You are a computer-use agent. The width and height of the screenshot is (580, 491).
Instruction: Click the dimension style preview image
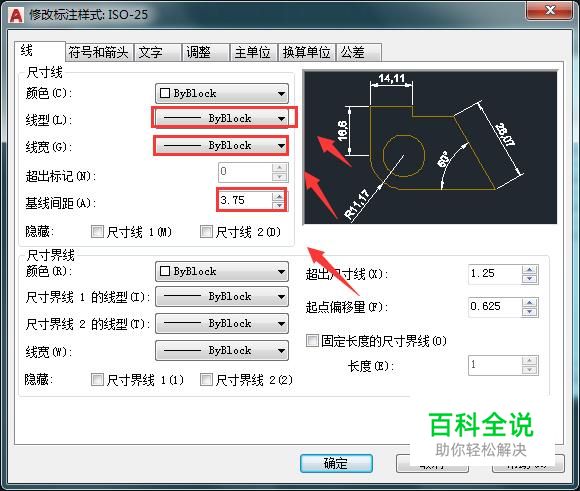430,147
